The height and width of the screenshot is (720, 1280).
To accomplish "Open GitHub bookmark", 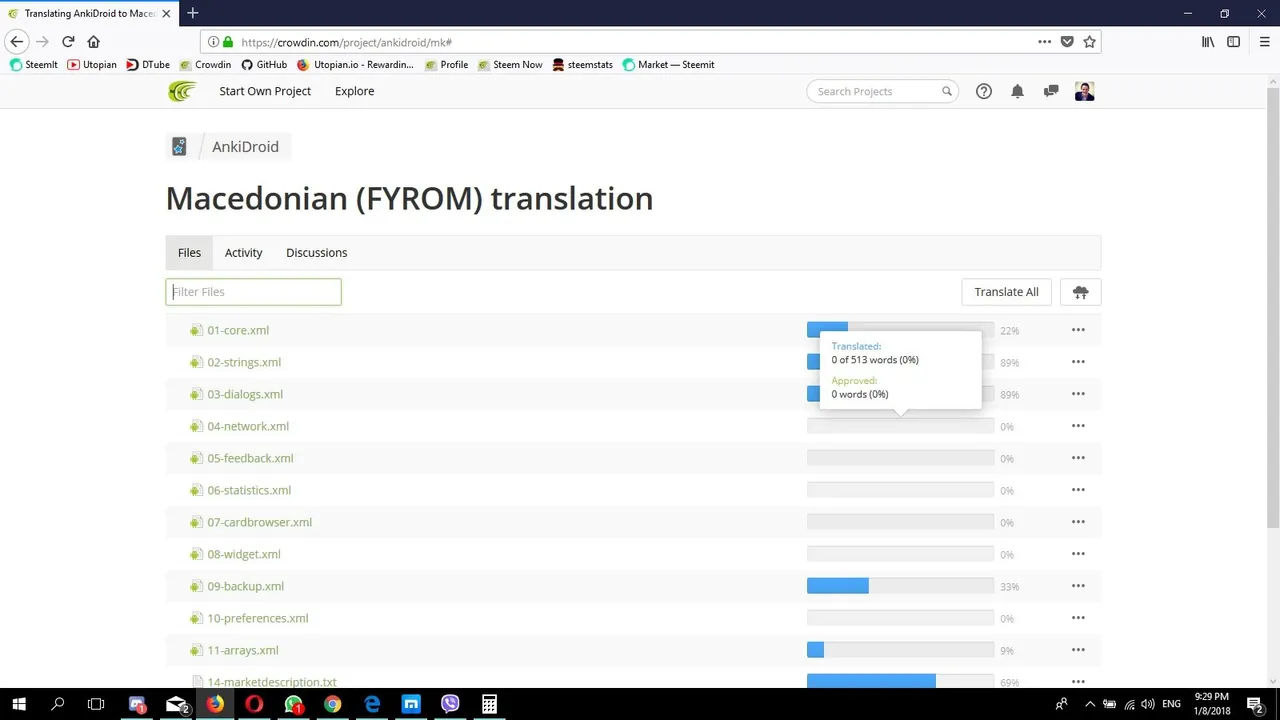I will point(264,65).
